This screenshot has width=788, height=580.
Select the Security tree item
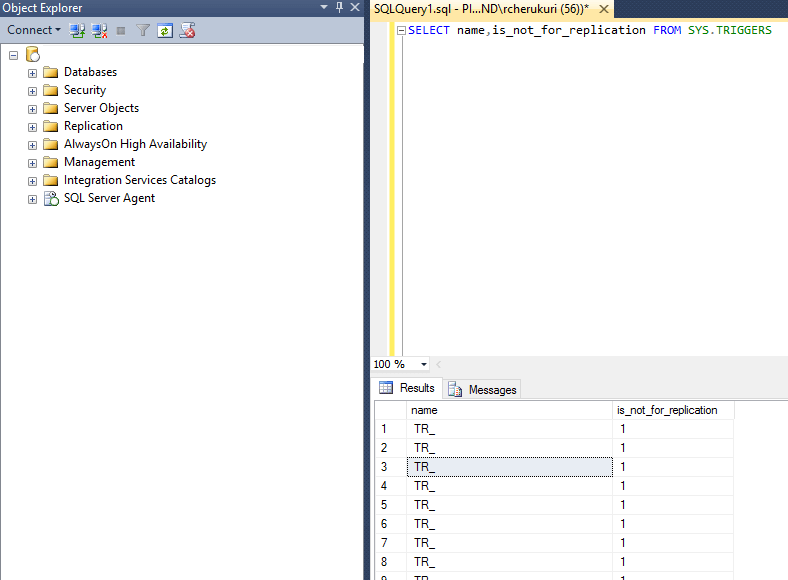[x=85, y=90]
